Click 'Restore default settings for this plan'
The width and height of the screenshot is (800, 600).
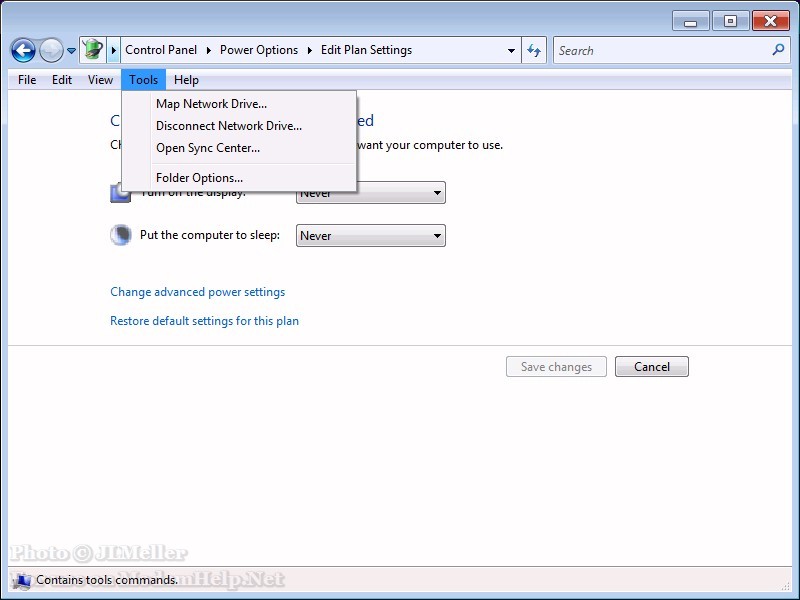tap(204, 321)
